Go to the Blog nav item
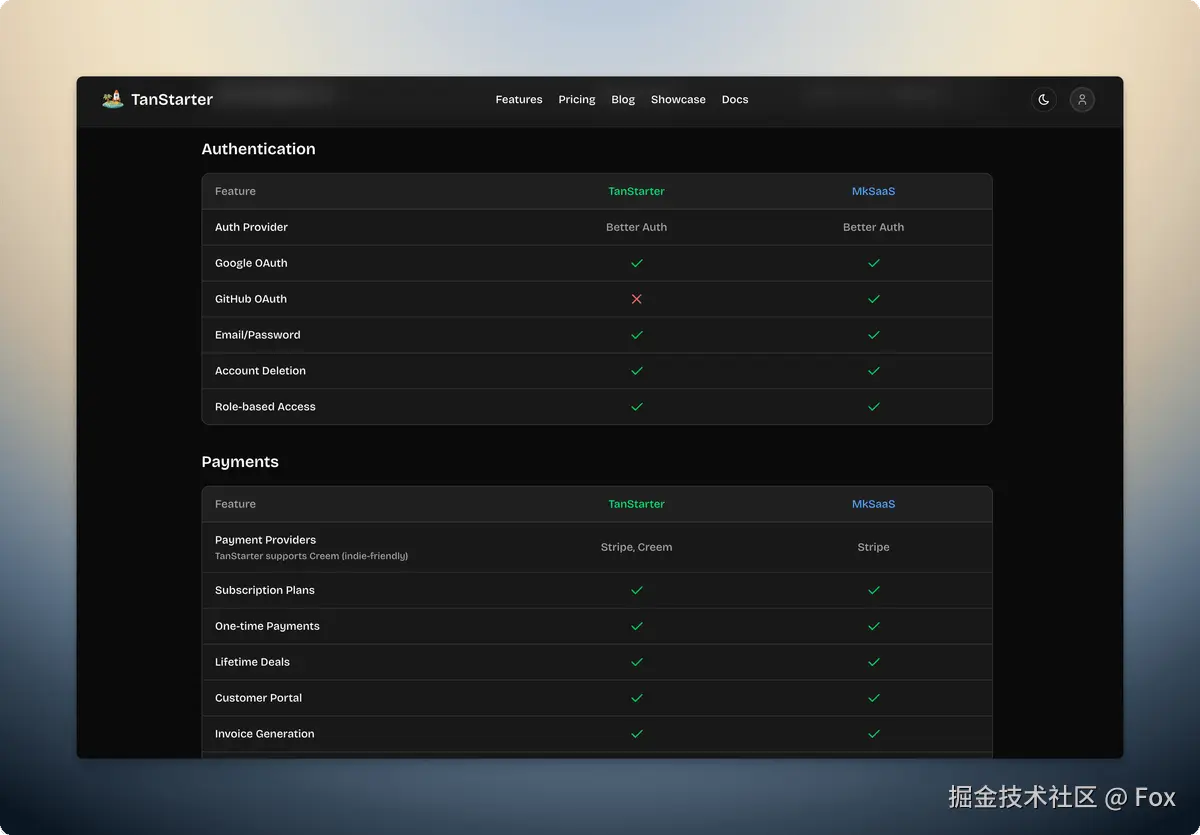The height and width of the screenshot is (835, 1200). tap(623, 100)
